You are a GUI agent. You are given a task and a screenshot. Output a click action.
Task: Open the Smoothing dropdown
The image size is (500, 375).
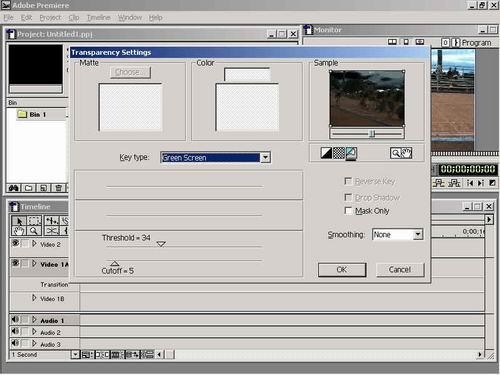tap(418, 234)
